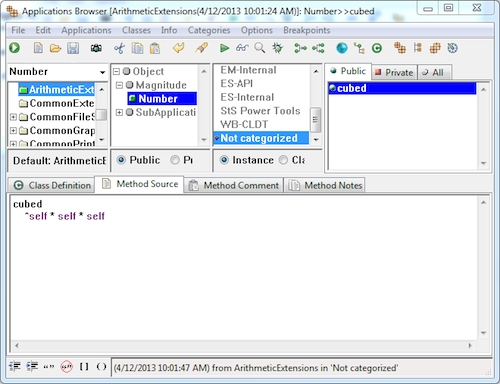The height and width of the screenshot is (384, 500).
Task: Expand the CommonGraphics application folder
Action: (13, 130)
